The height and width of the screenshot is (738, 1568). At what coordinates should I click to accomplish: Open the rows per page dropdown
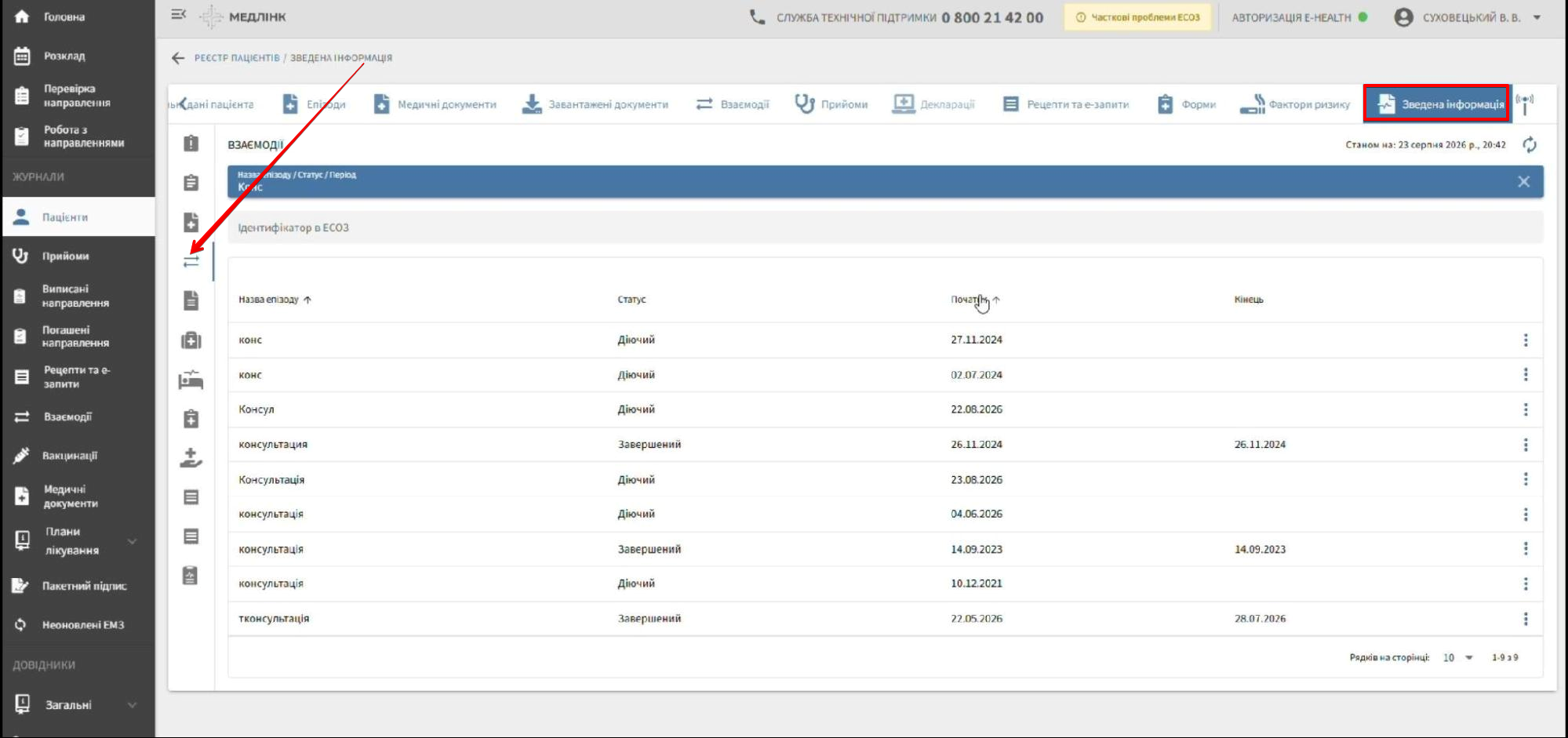click(1458, 657)
